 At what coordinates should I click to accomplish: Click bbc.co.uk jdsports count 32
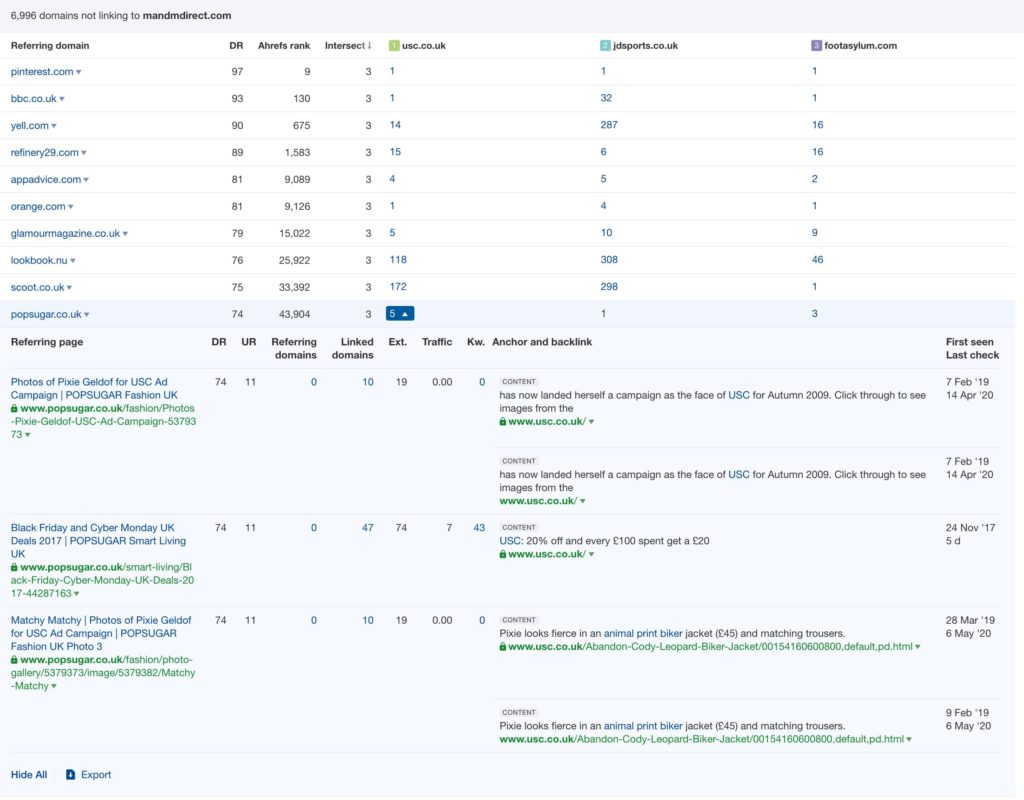606,98
